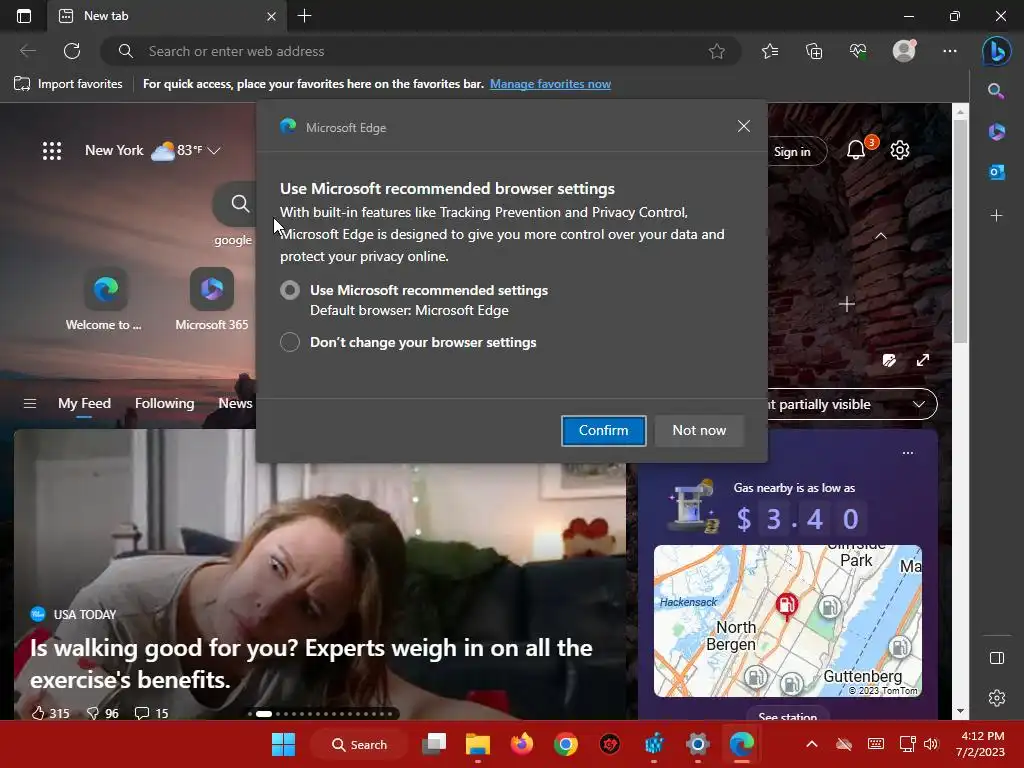Viewport: 1024px width, 768px height.
Task: Open Collections icon in toolbar
Action: coord(814,51)
